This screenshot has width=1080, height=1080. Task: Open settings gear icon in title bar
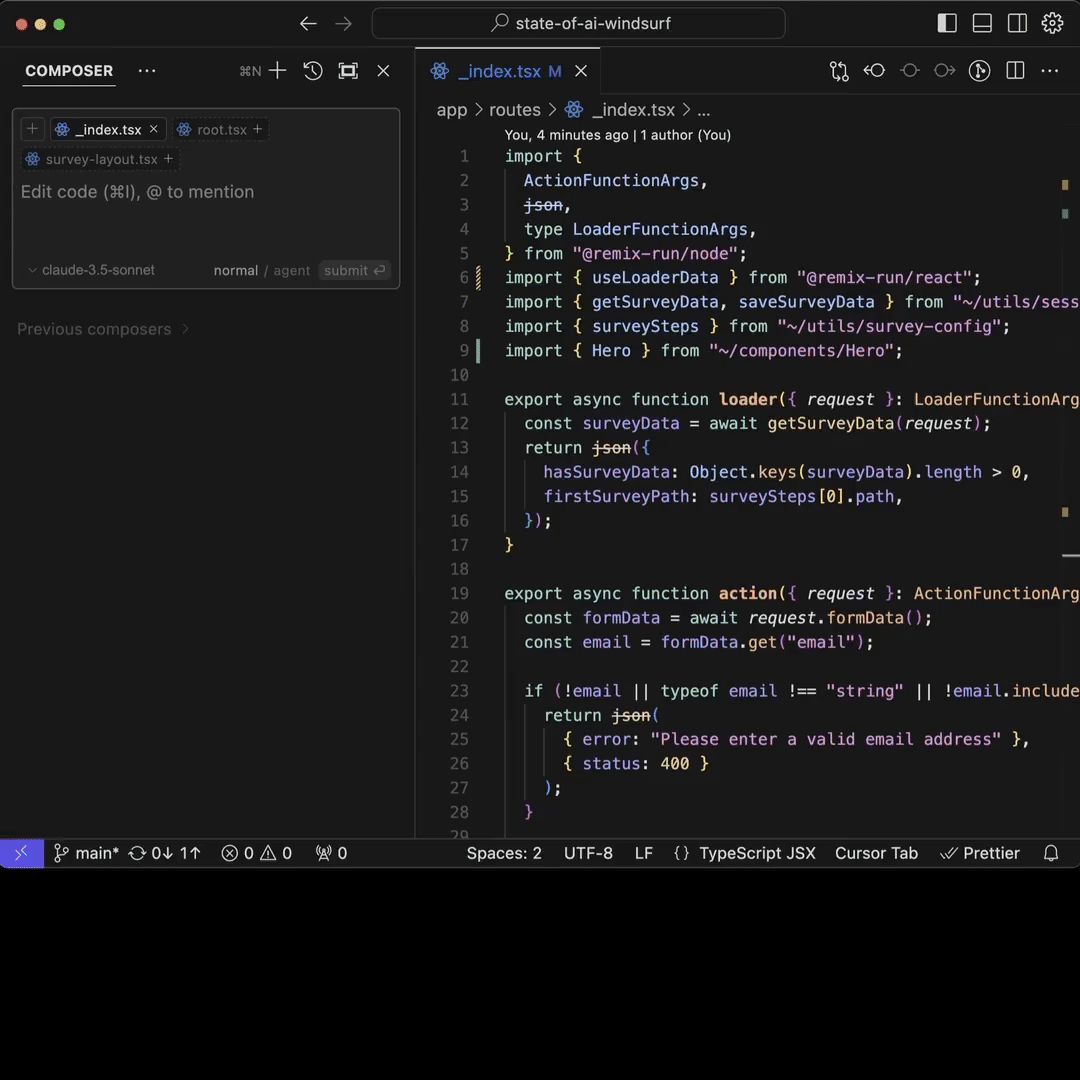click(x=1052, y=23)
